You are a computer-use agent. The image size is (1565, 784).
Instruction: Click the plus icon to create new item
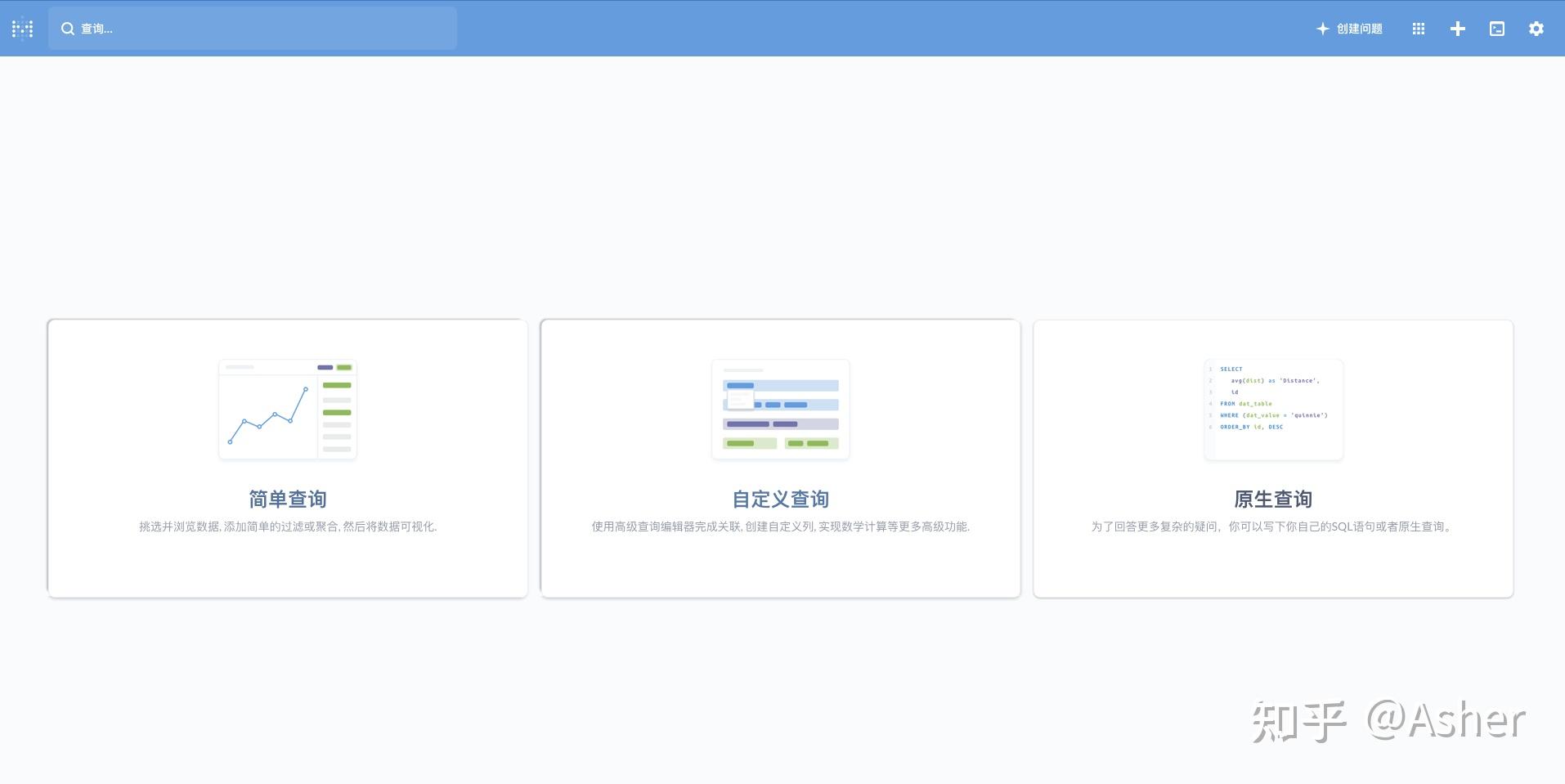pos(1457,28)
